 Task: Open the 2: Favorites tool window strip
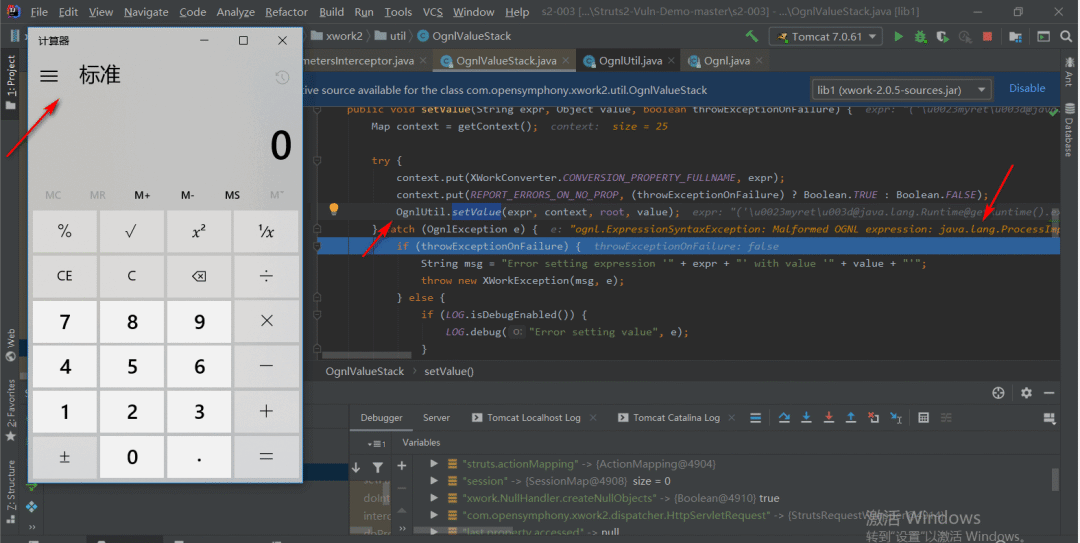10,409
